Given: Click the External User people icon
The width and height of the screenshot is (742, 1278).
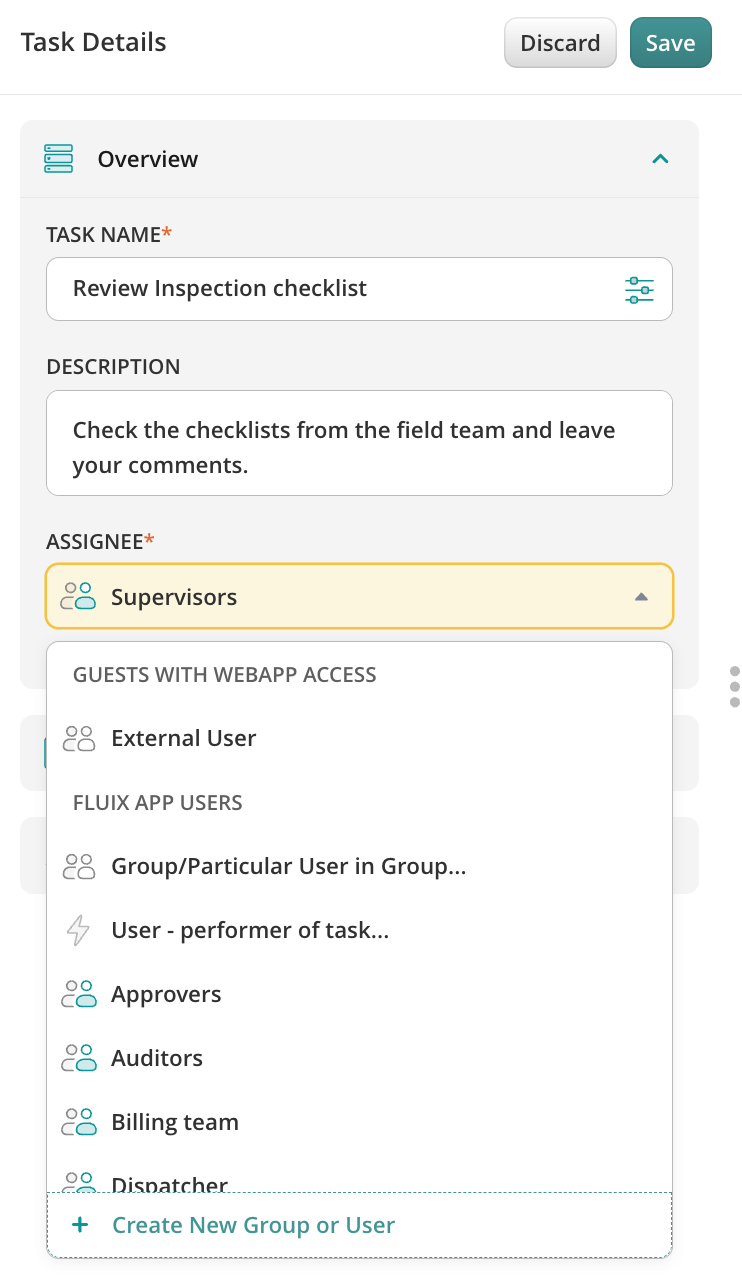Looking at the screenshot, I should tap(78, 739).
